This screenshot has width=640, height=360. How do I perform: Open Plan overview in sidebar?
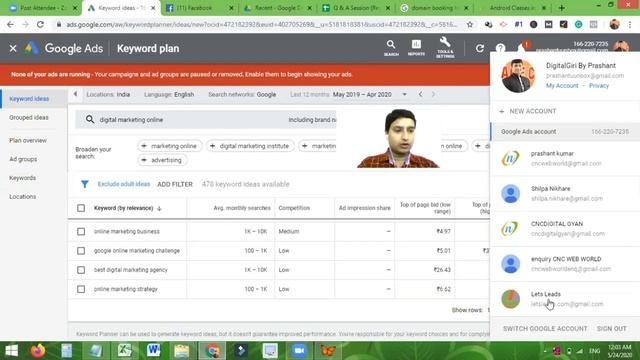[28, 140]
